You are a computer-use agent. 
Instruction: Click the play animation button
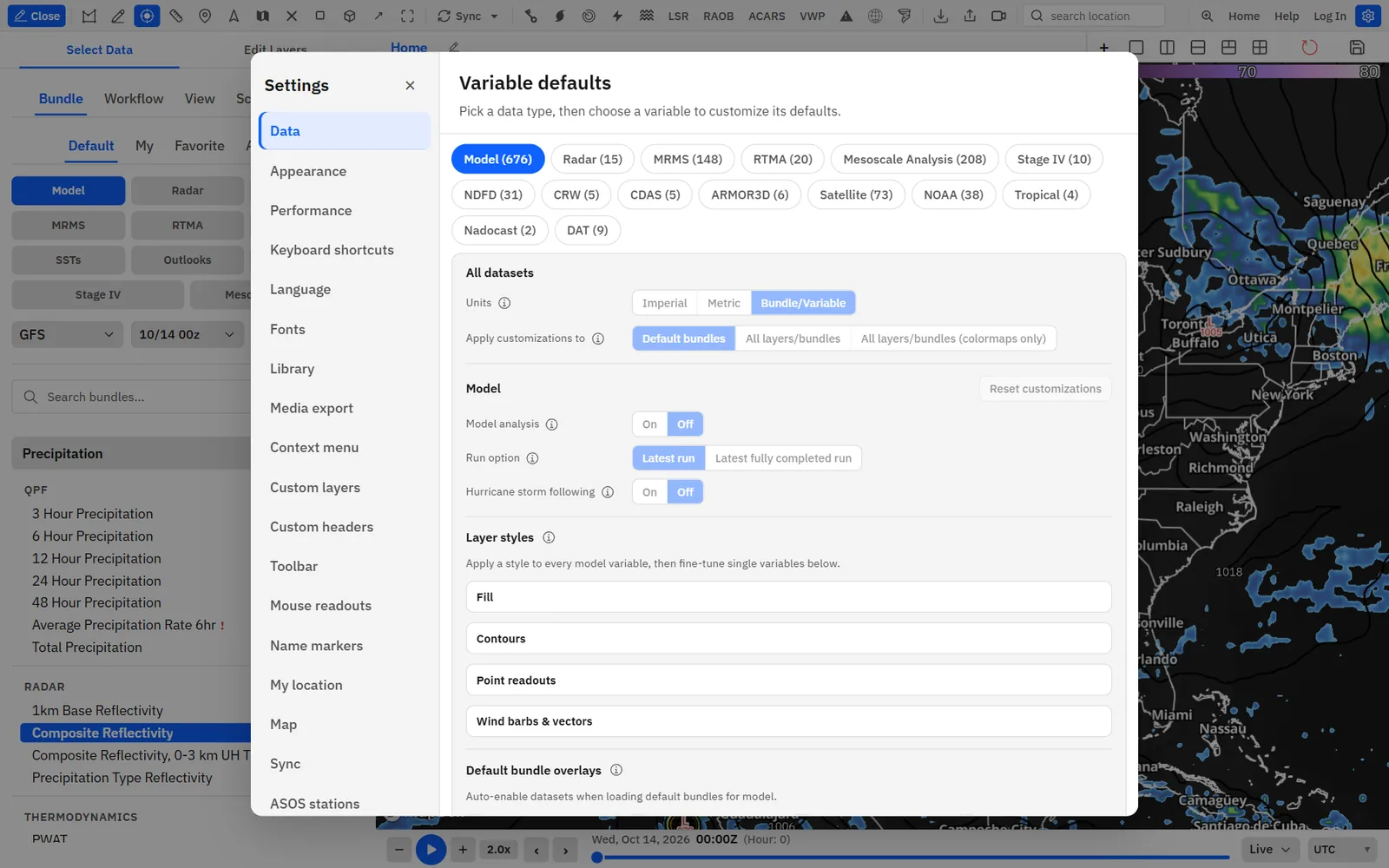point(431,849)
